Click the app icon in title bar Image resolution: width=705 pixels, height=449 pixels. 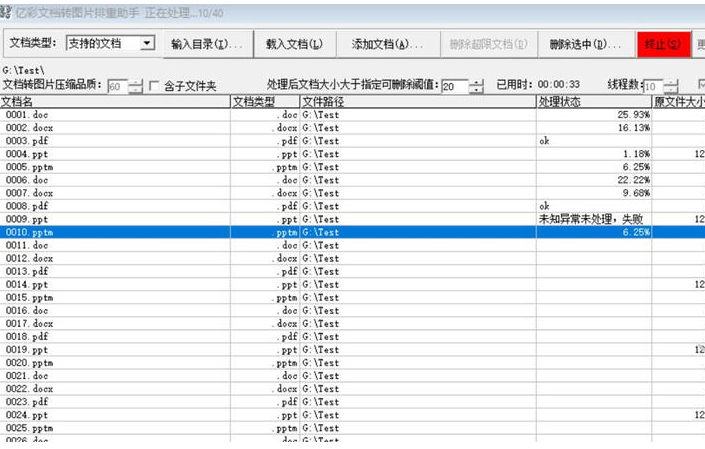point(4,13)
